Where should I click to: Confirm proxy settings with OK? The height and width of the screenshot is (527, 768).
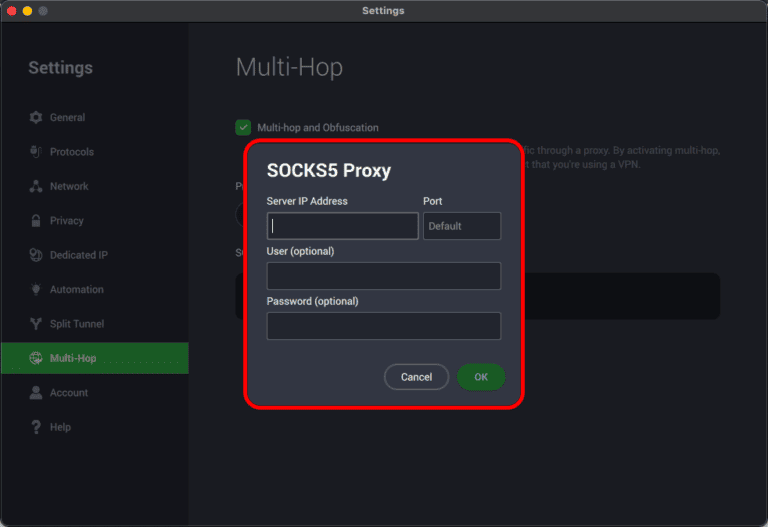481,377
